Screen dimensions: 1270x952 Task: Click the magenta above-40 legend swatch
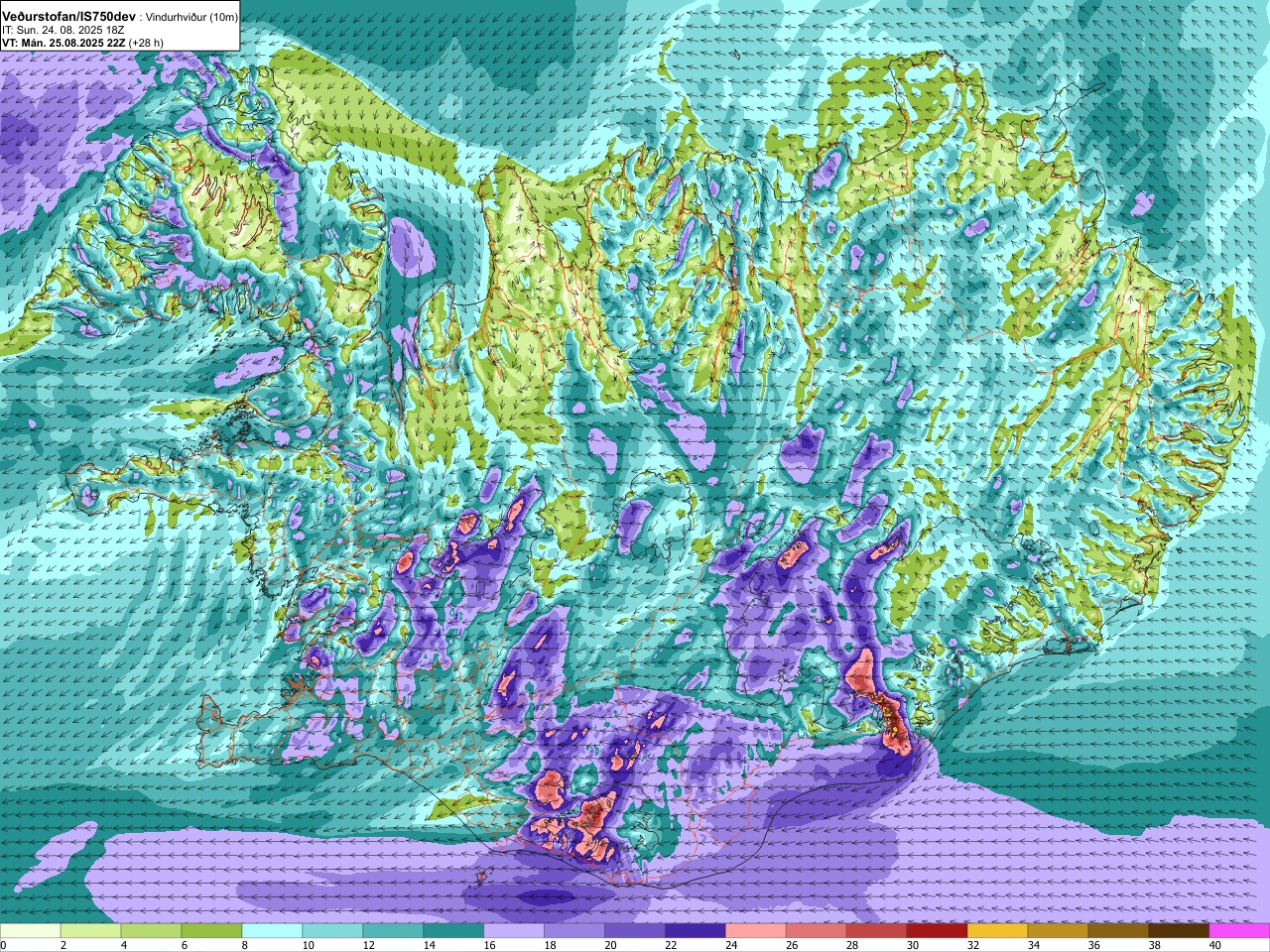click(x=1240, y=931)
